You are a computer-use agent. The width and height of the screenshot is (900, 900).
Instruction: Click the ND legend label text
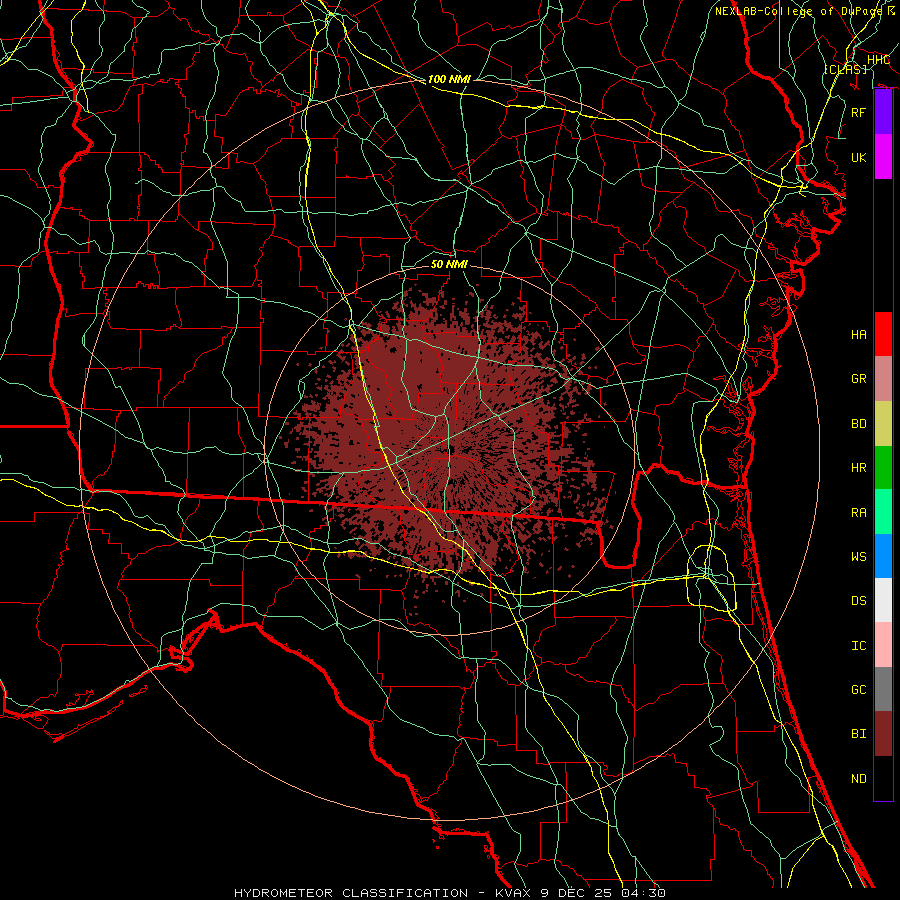859,779
